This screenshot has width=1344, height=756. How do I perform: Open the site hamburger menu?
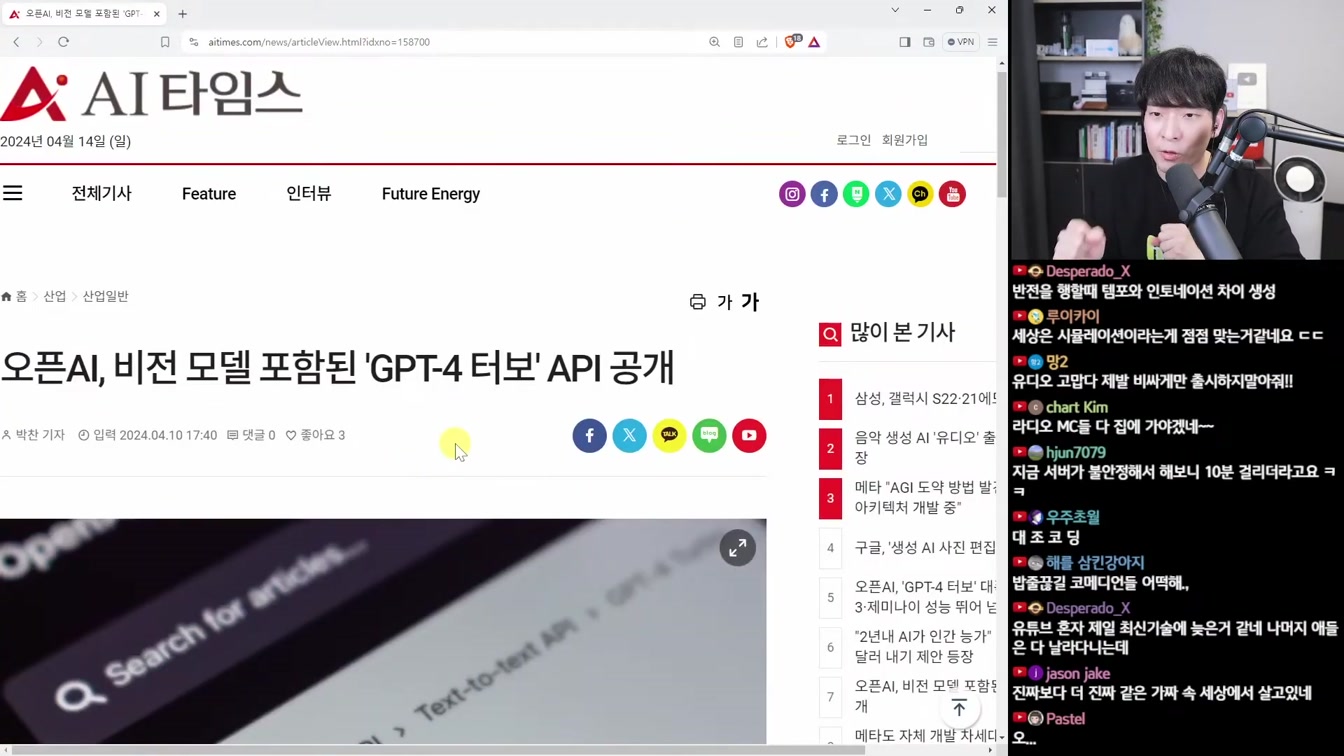13,193
